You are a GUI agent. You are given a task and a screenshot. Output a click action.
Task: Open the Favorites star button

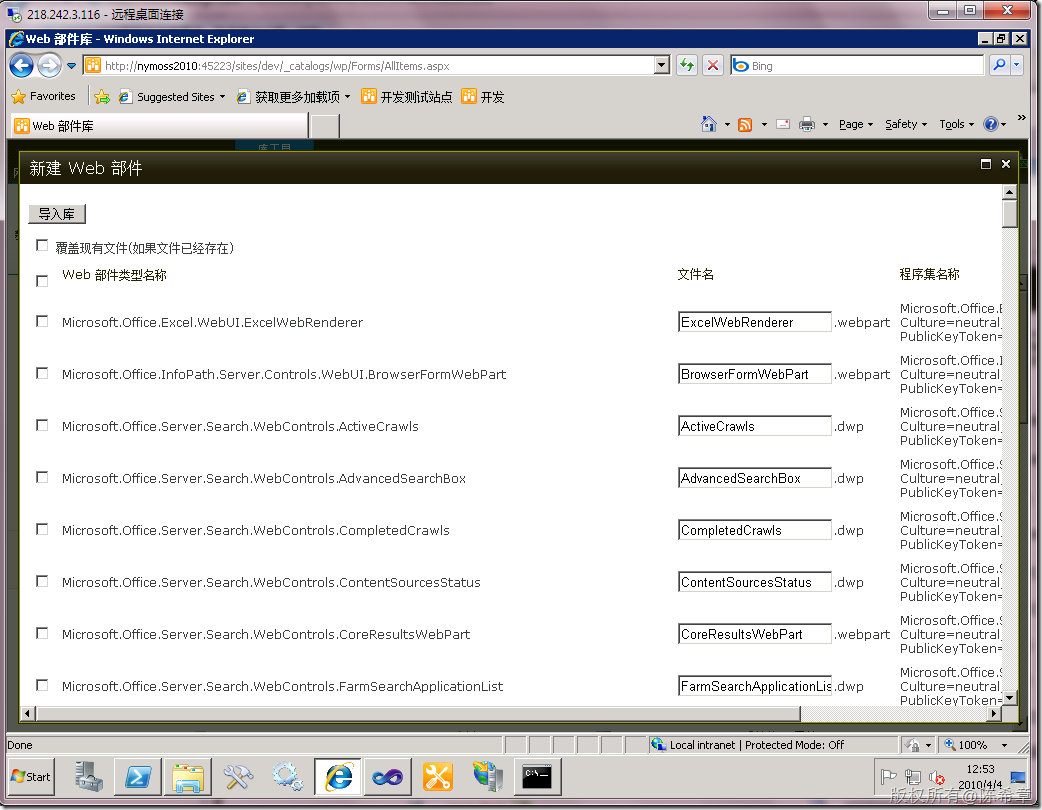(x=19, y=96)
